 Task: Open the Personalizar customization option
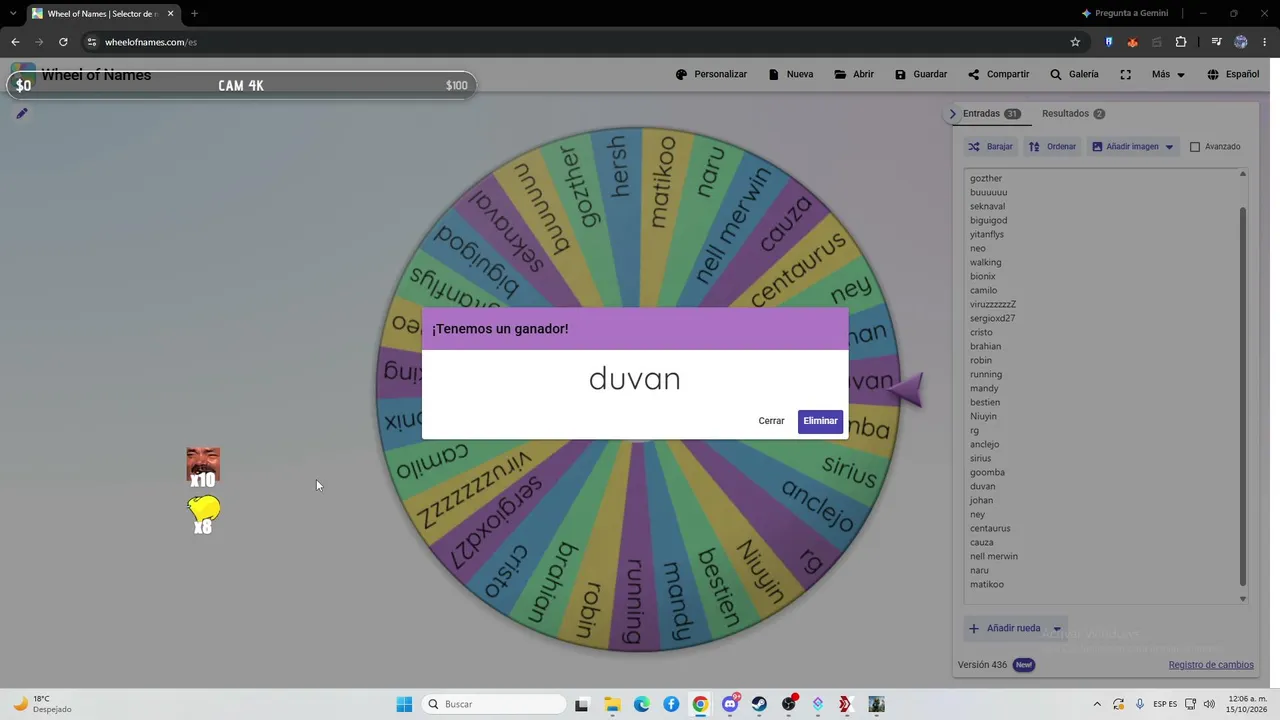point(711,74)
